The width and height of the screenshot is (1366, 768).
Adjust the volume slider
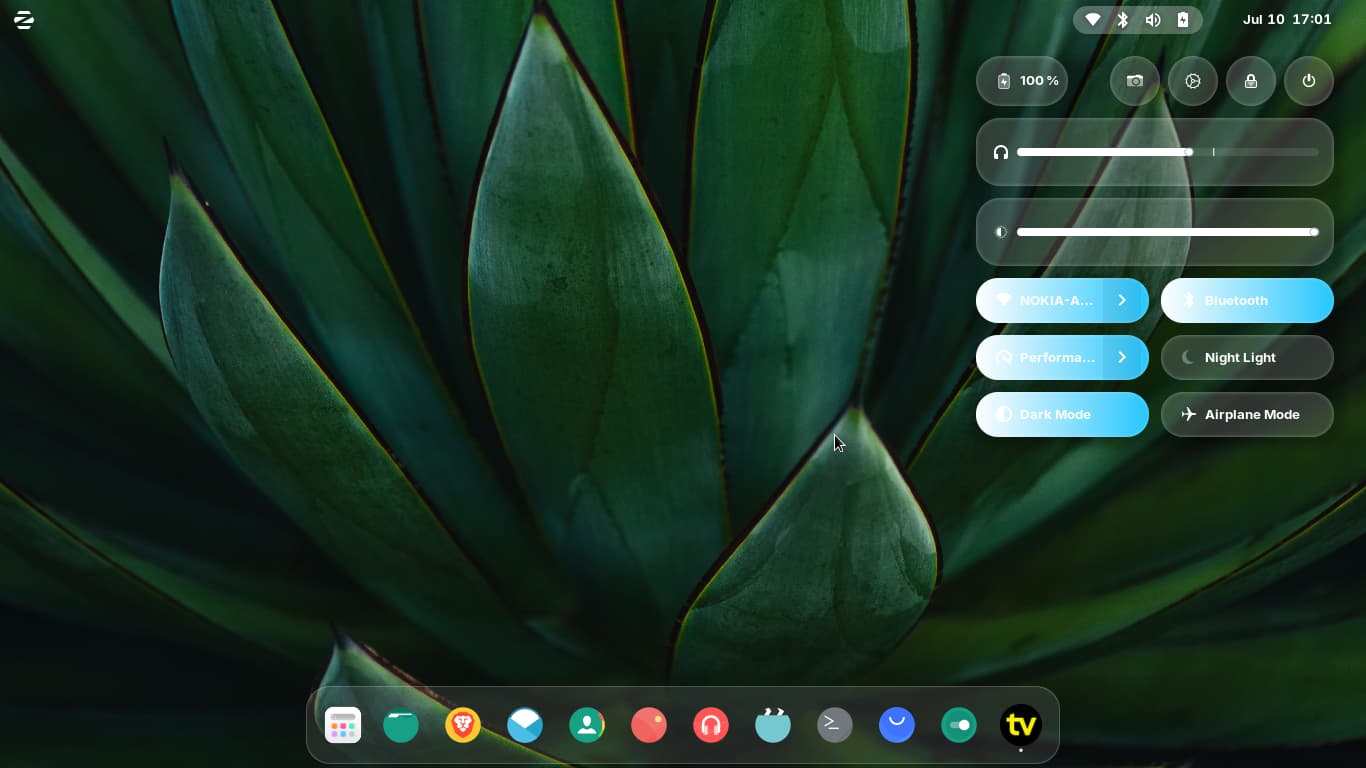(1168, 152)
